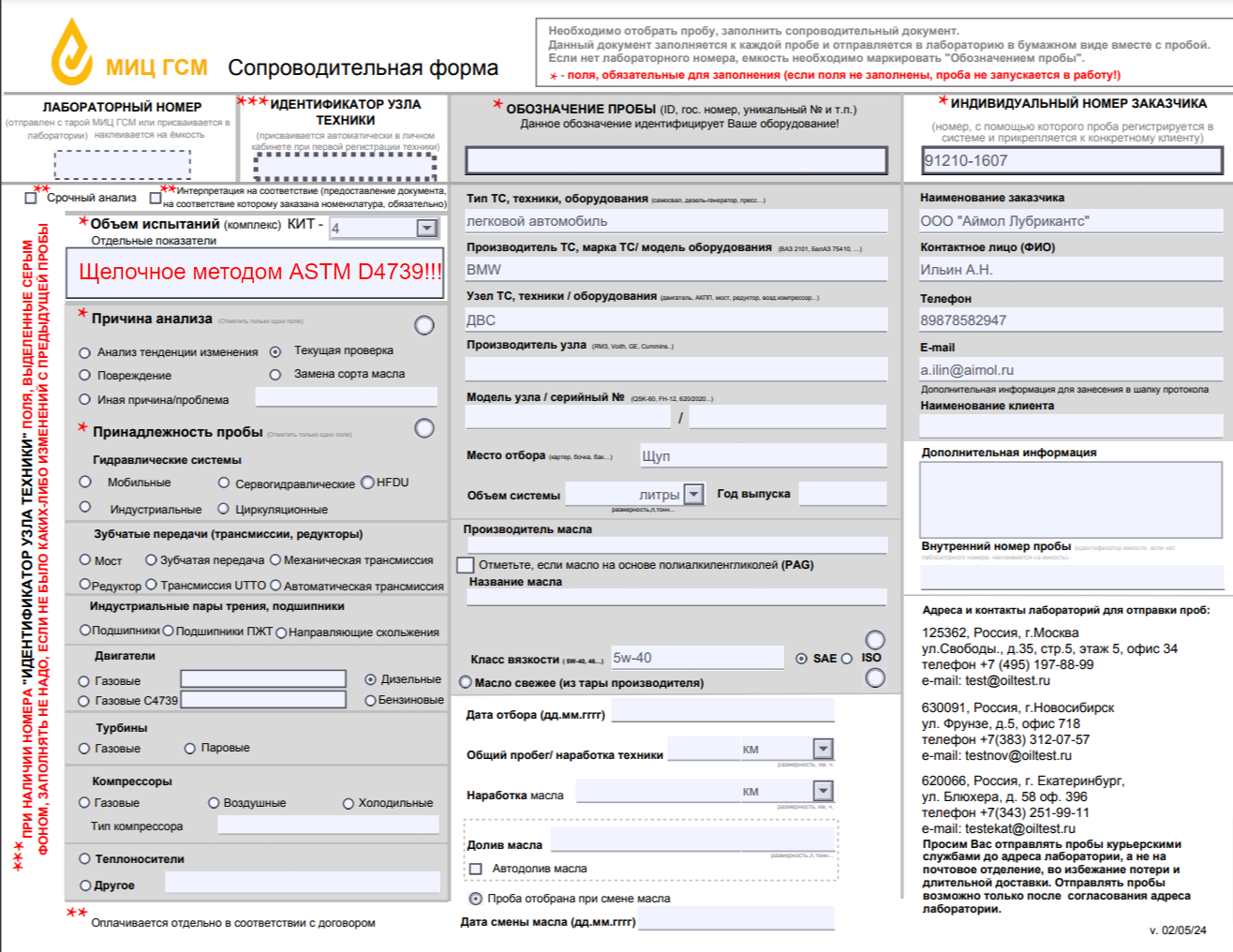
Task: Click the МИЦ ГСМ flame logo
Action: point(72,52)
